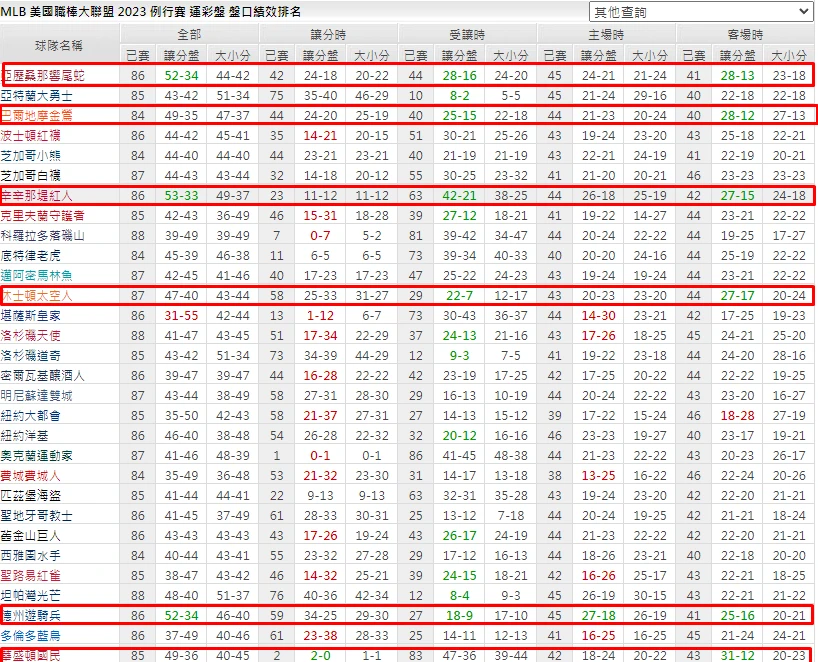Image resolution: width=818 pixels, height=662 pixels.
Task: Open team link 亞歷桑那響尾蛇
Action: click(43, 76)
